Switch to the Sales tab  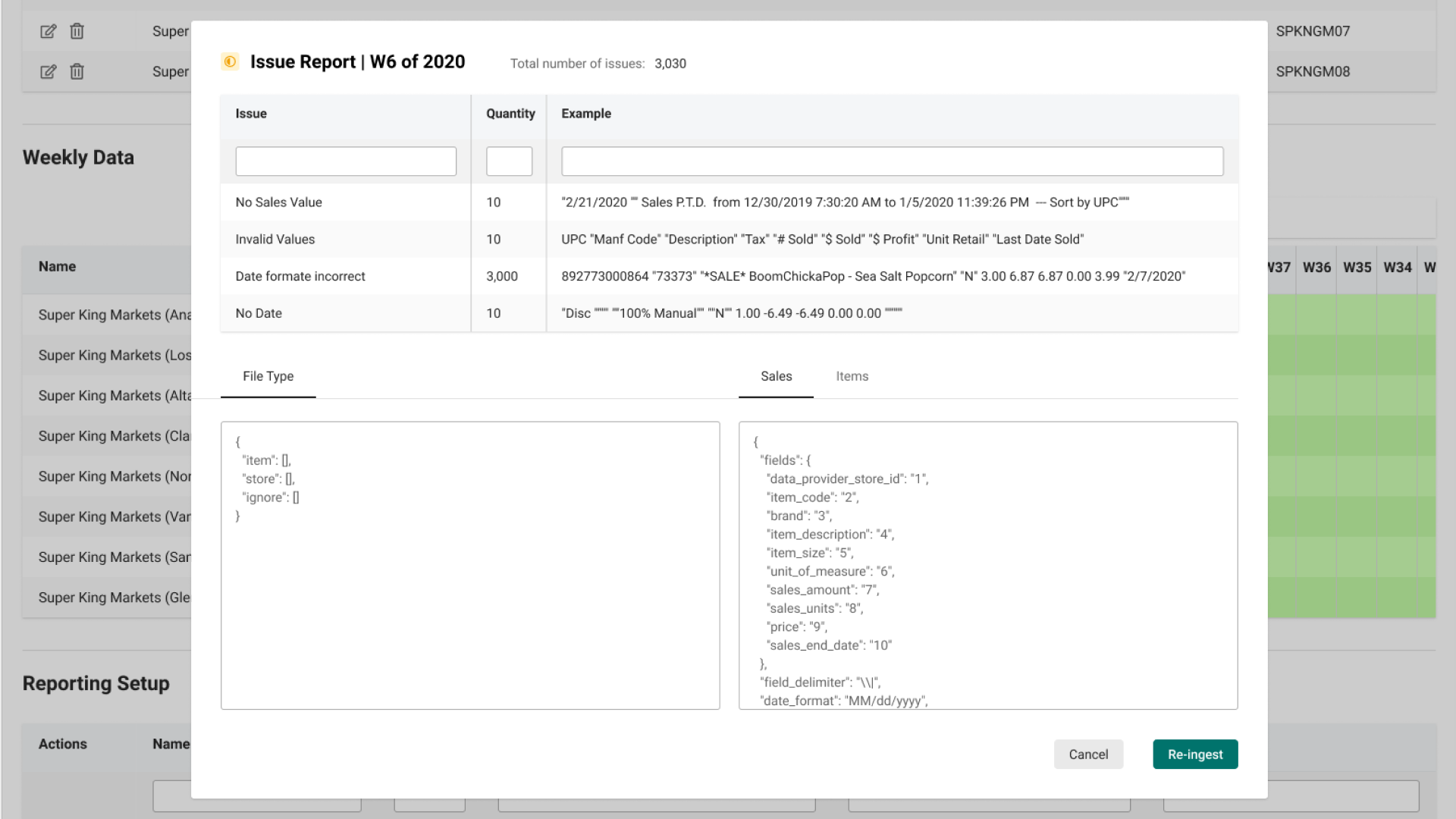tap(776, 376)
